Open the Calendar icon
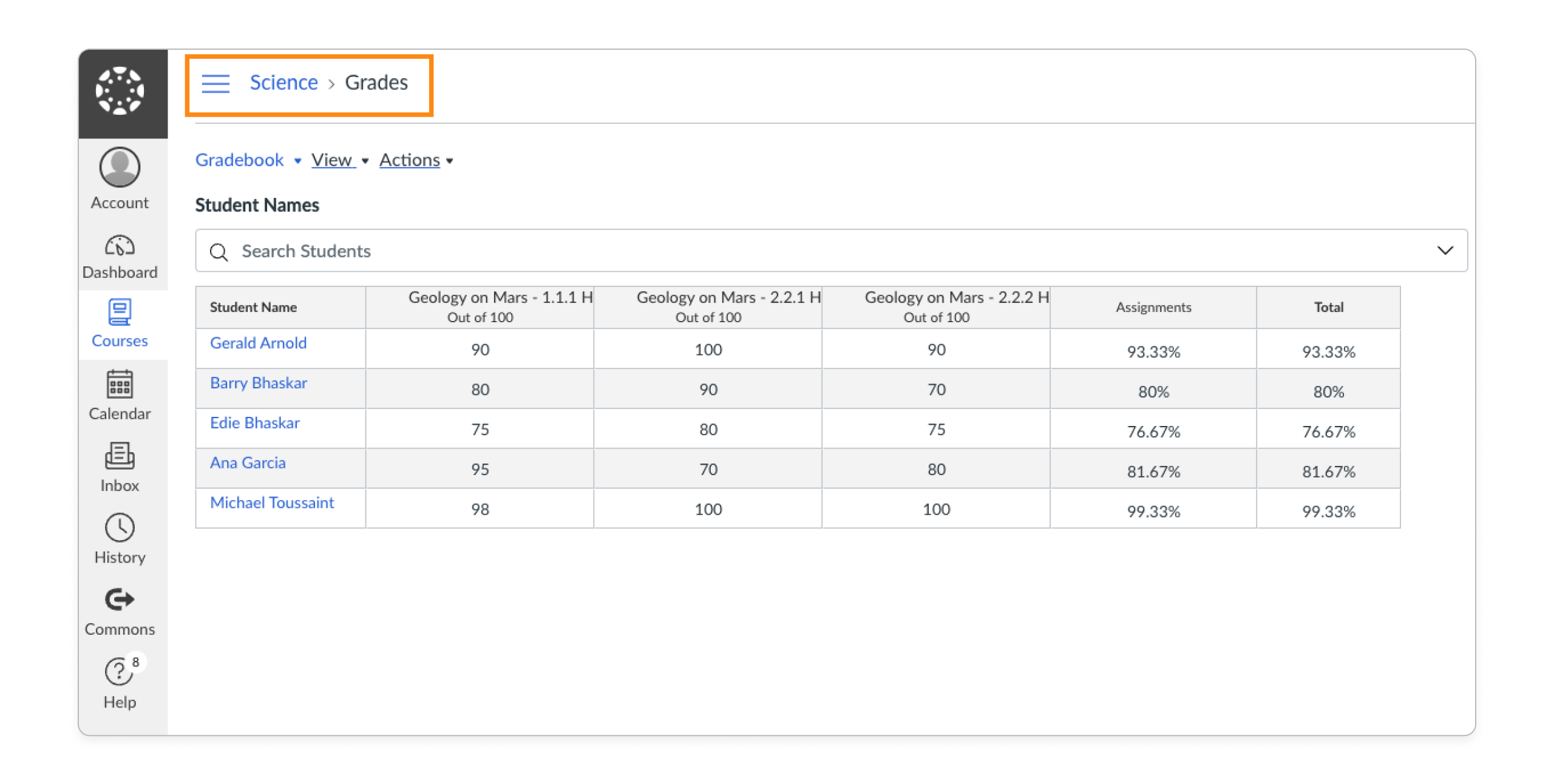Screen dimensions: 1554x784 point(120,385)
